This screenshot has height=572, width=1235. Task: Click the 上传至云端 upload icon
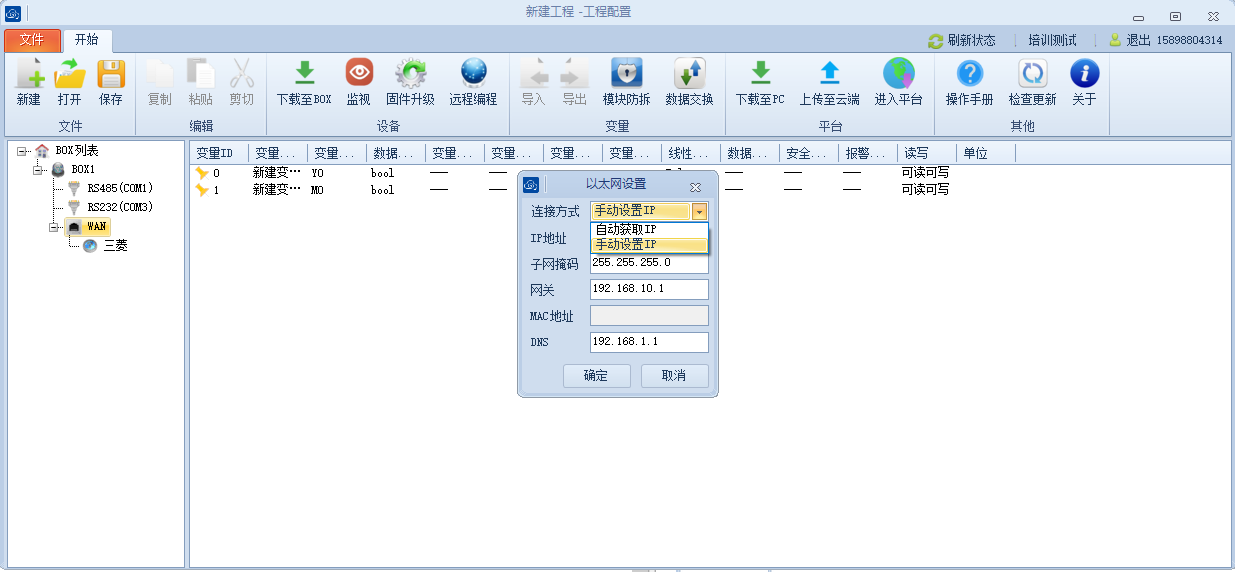pyautogui.click(x=829, y=74)
